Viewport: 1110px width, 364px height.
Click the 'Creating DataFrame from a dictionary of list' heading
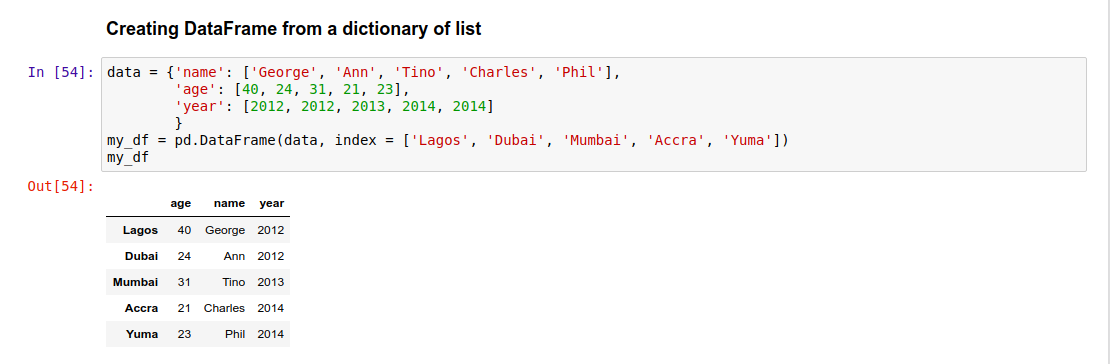point(293,29)
